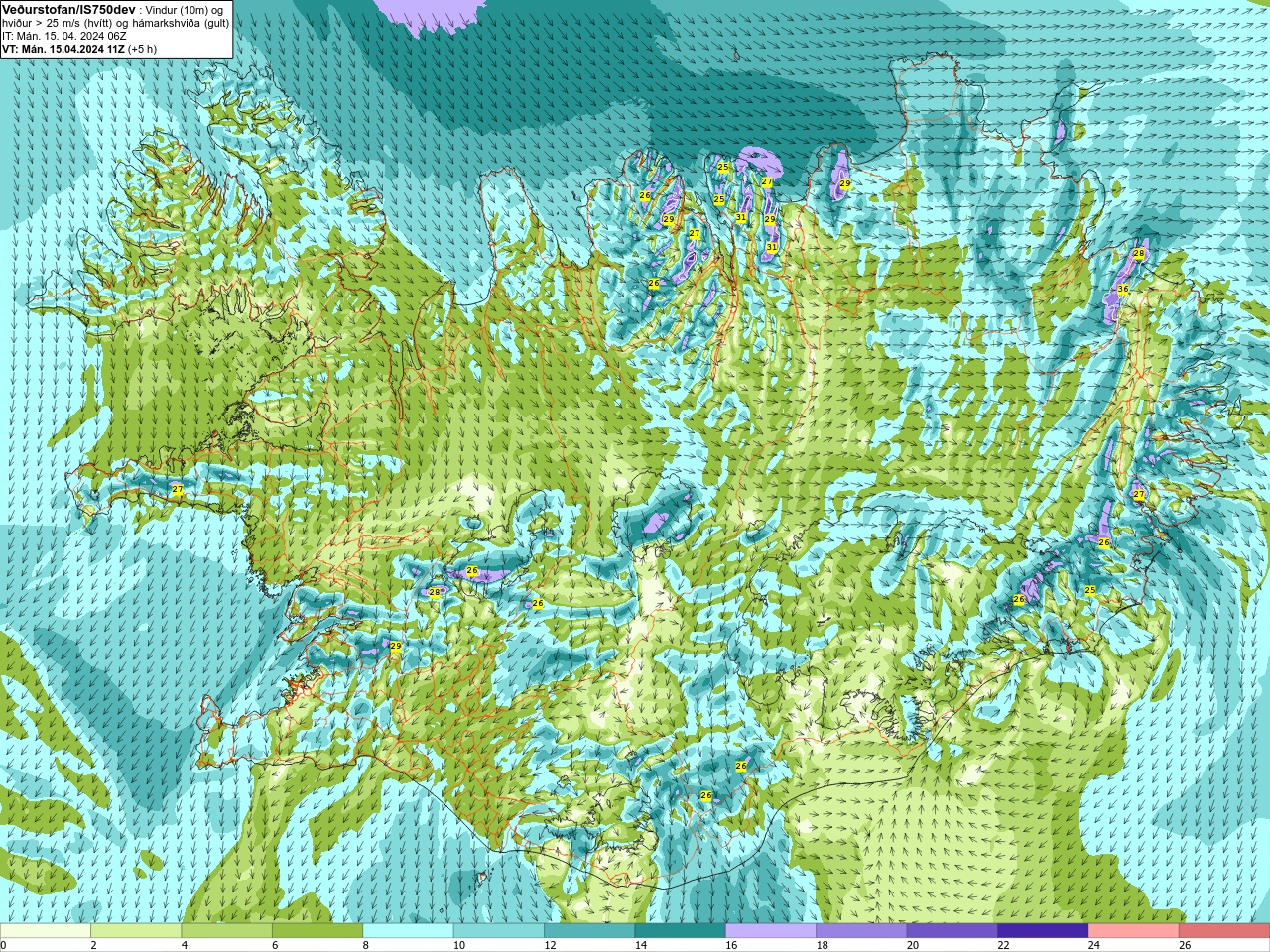Click the legend tick label '0'
1270x952 pixels.
4,945
